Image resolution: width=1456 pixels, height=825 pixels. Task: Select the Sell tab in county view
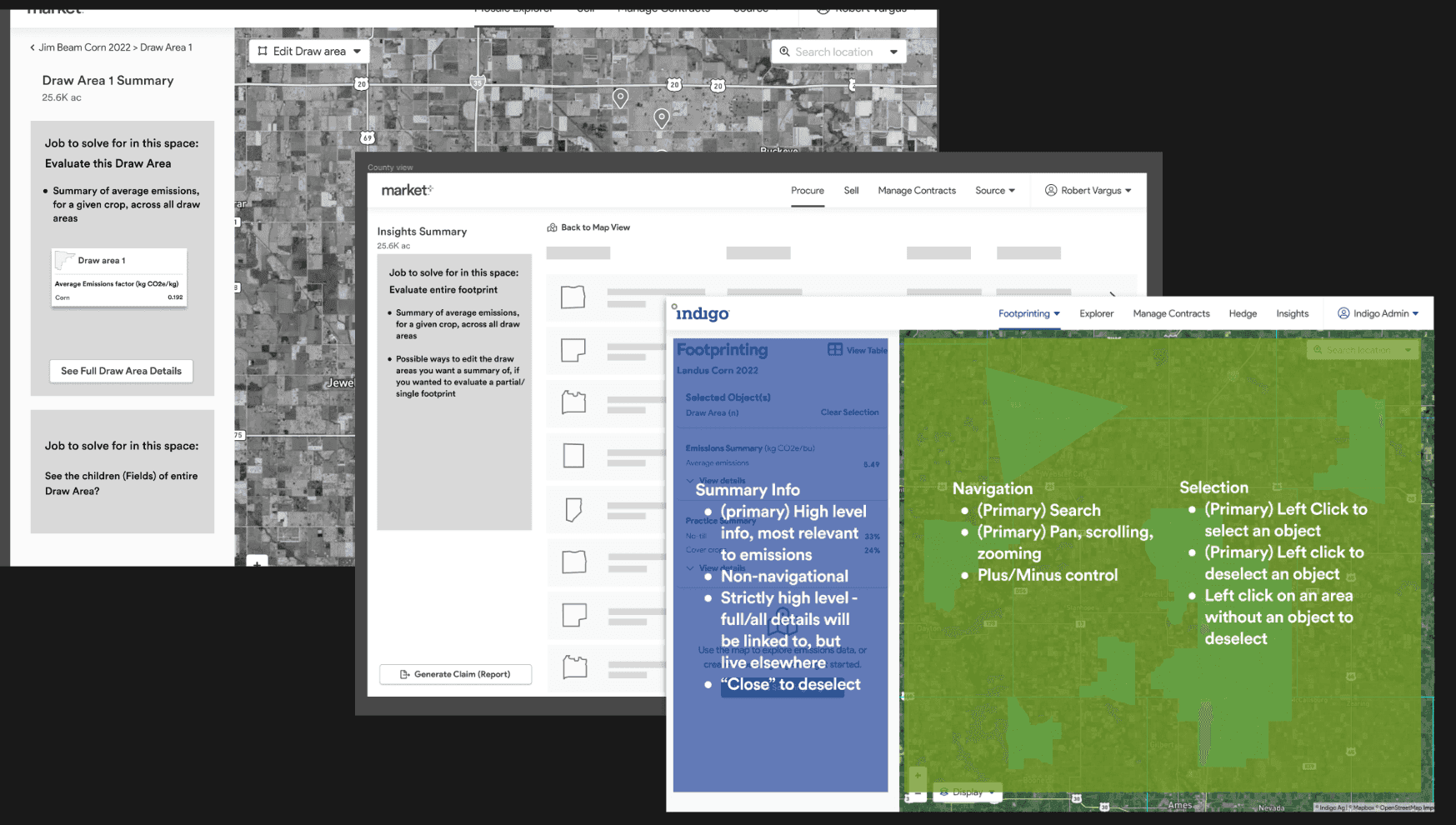[x=851, y=191]
